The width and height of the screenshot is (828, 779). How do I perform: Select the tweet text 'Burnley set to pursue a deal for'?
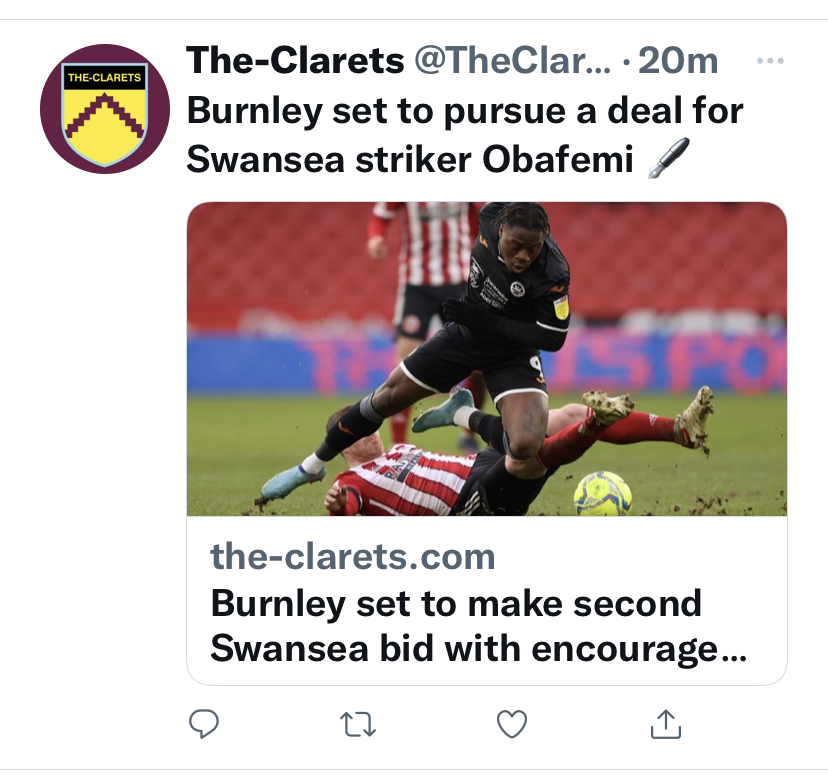coord(465,110)
